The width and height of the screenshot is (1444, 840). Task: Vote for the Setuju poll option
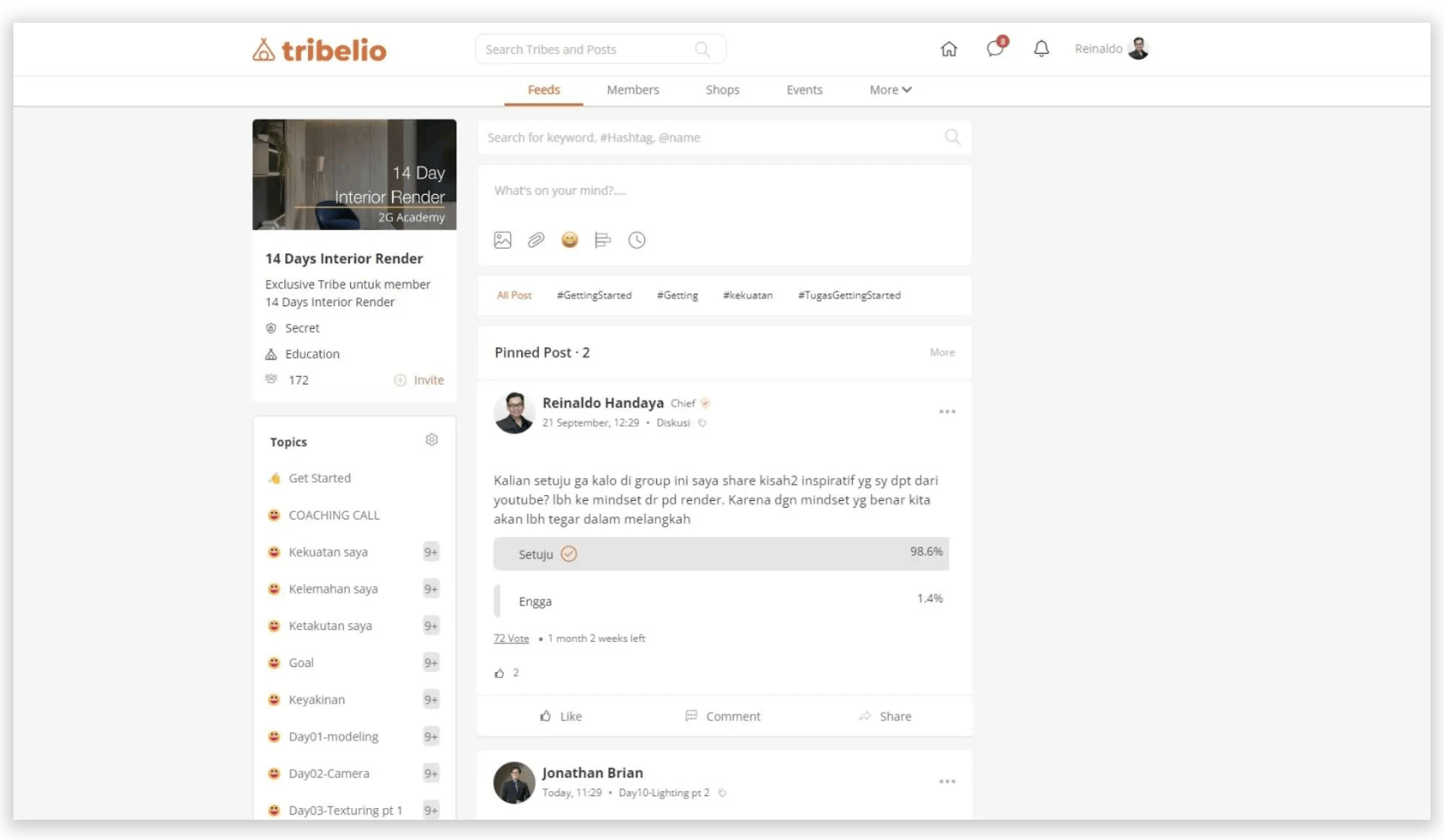721,554
